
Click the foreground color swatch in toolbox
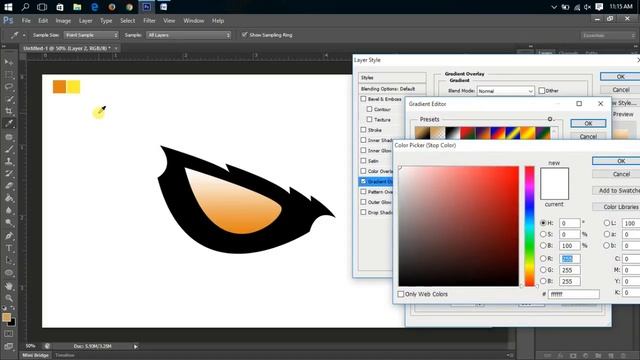click(7, 318)
